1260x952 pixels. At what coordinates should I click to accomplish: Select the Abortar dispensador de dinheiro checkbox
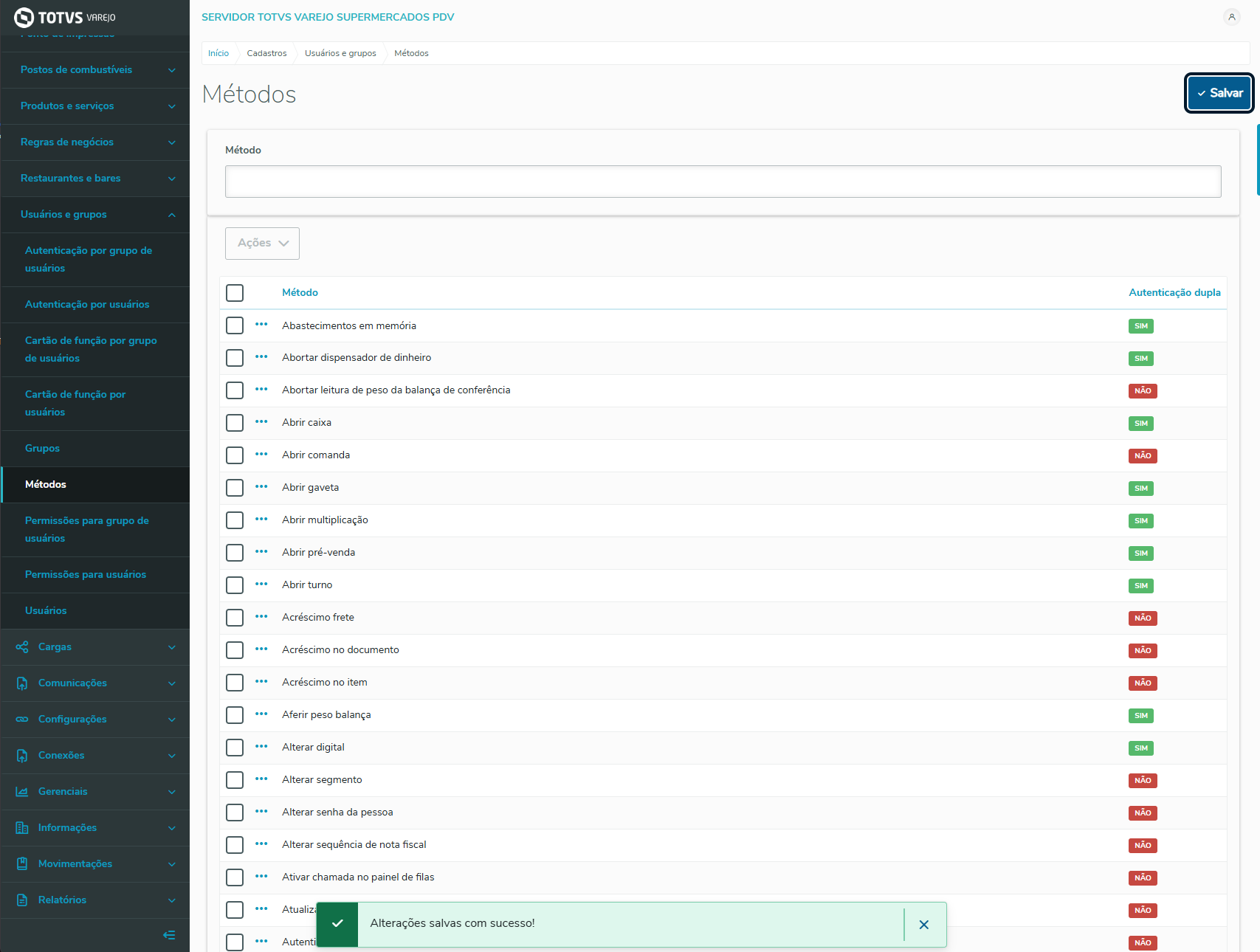tap(235, 358)
